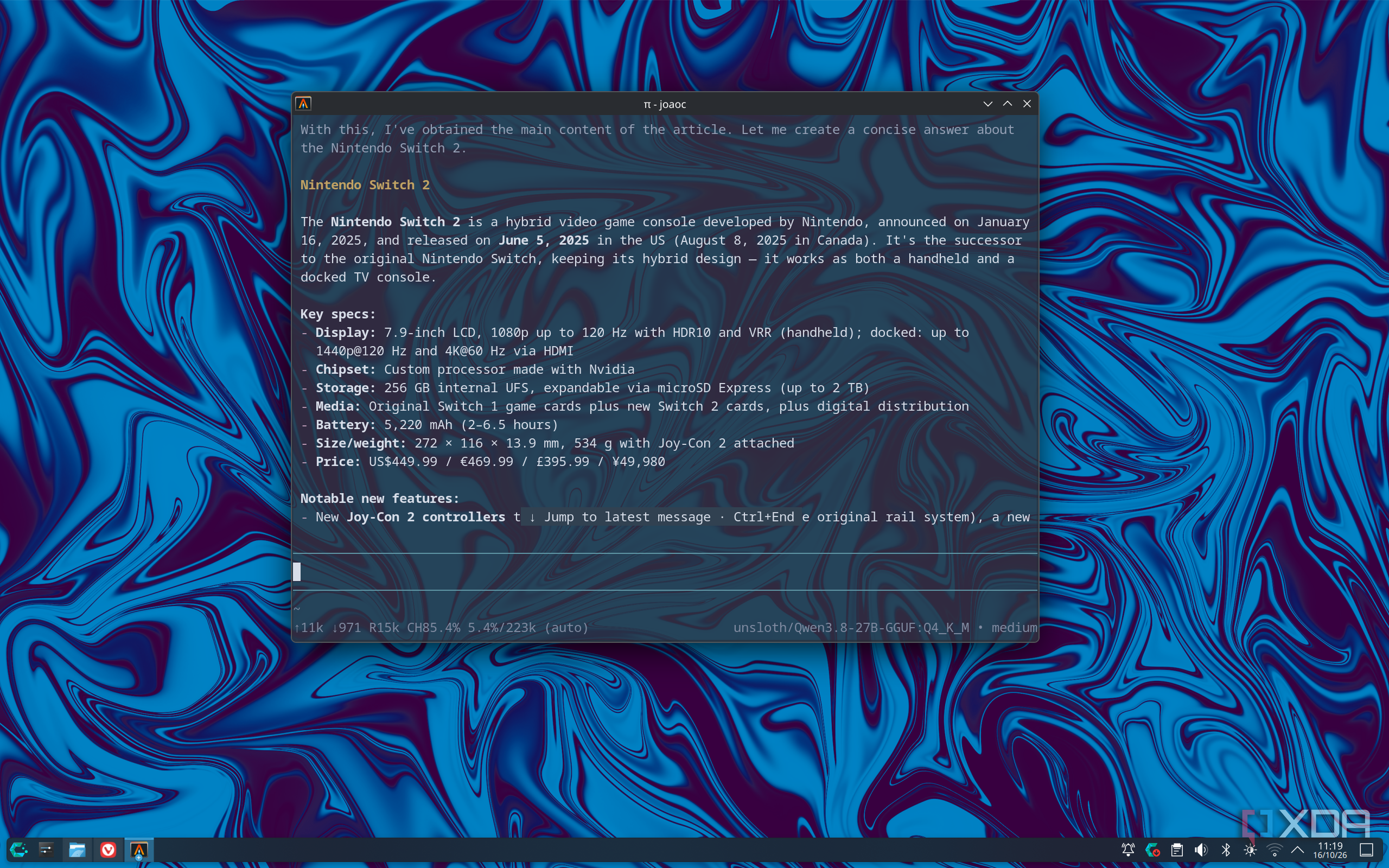This screenshot has width=1389, height=868.
Task: Click the model name unsloth/Qwen3.8-27B-GGUF:Q4_K_M
Action: coord(851,628)
